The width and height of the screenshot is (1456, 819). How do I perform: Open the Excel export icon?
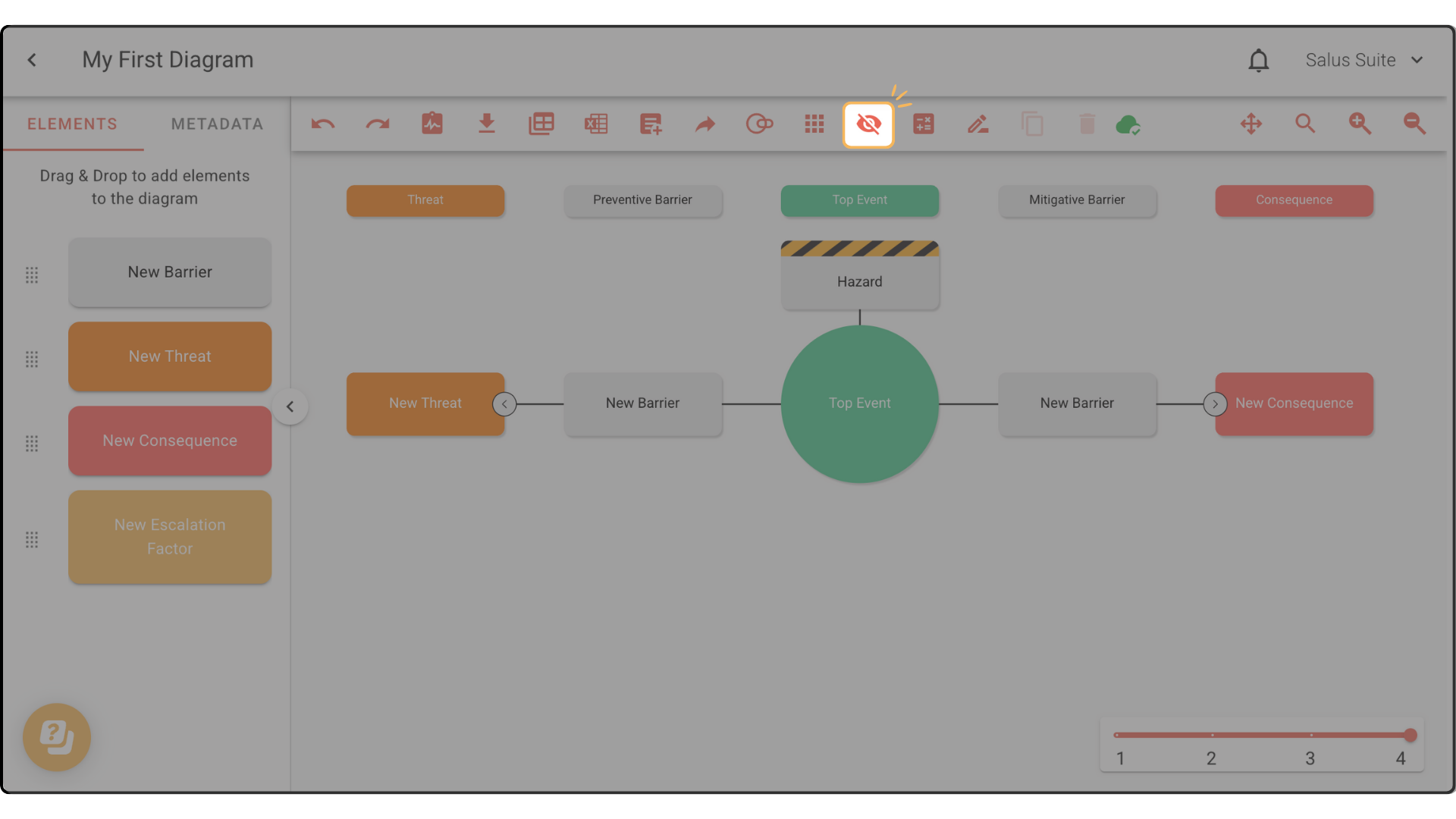pyautogui.click(x=596, y=124)
